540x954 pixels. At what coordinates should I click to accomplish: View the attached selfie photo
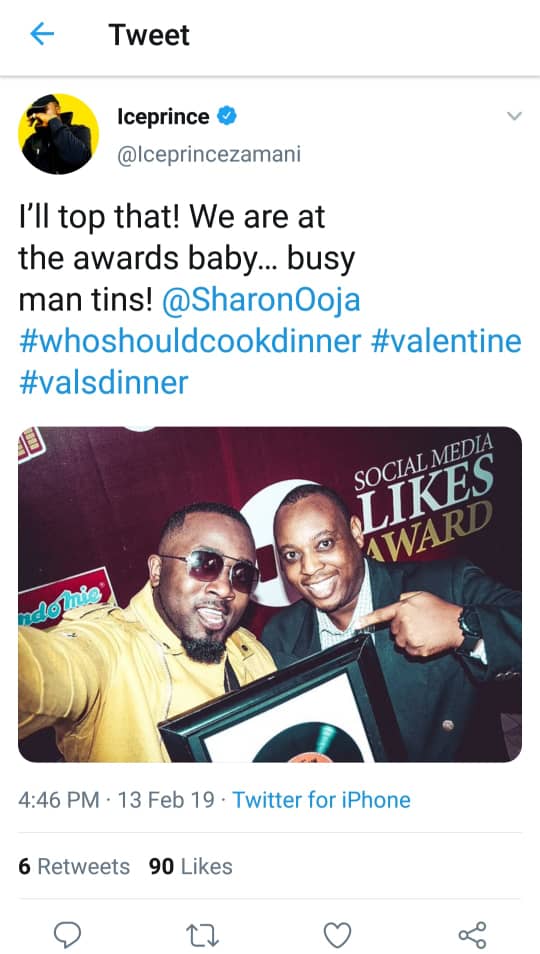270,594
